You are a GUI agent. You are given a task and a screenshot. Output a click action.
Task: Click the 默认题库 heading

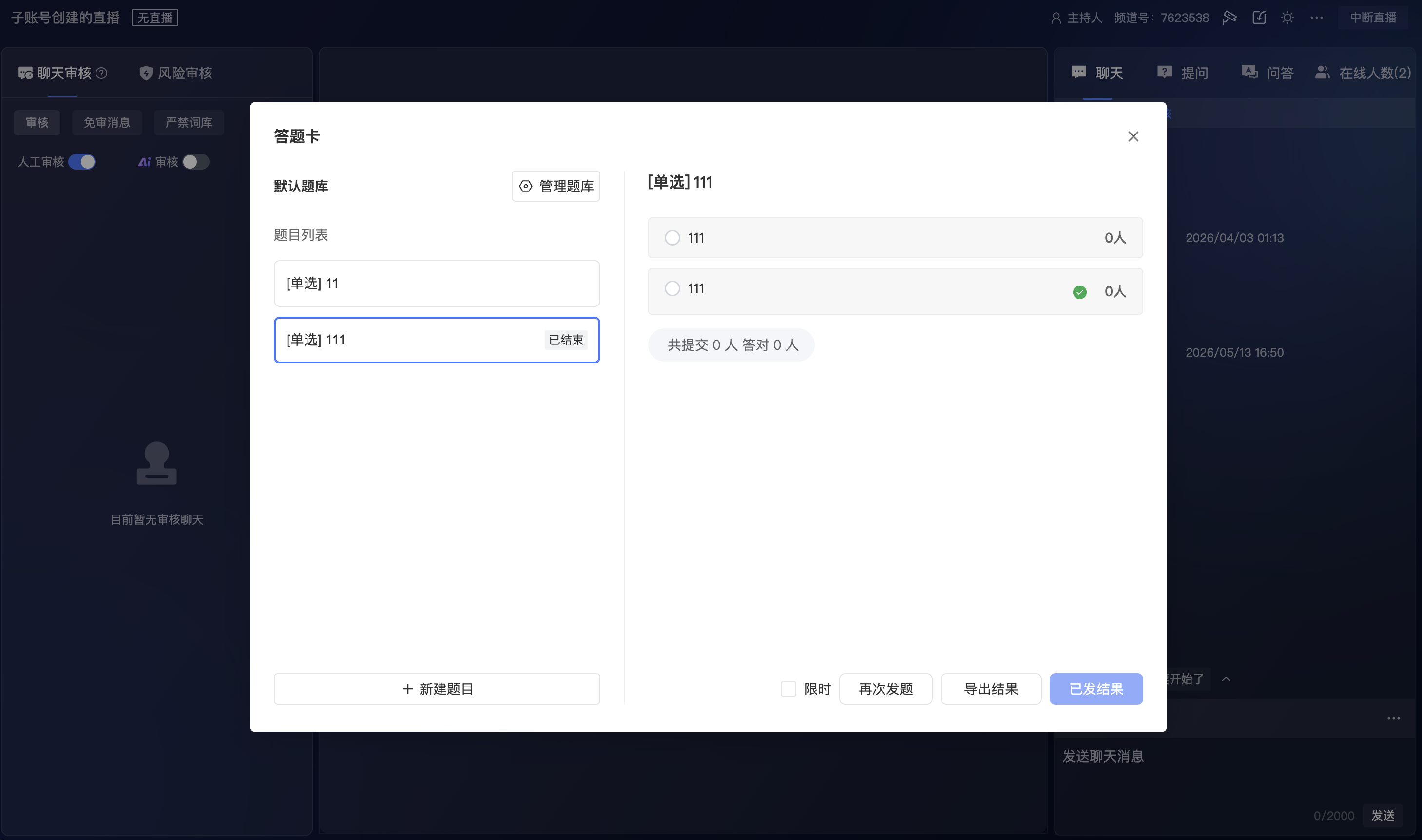[301, 186]
